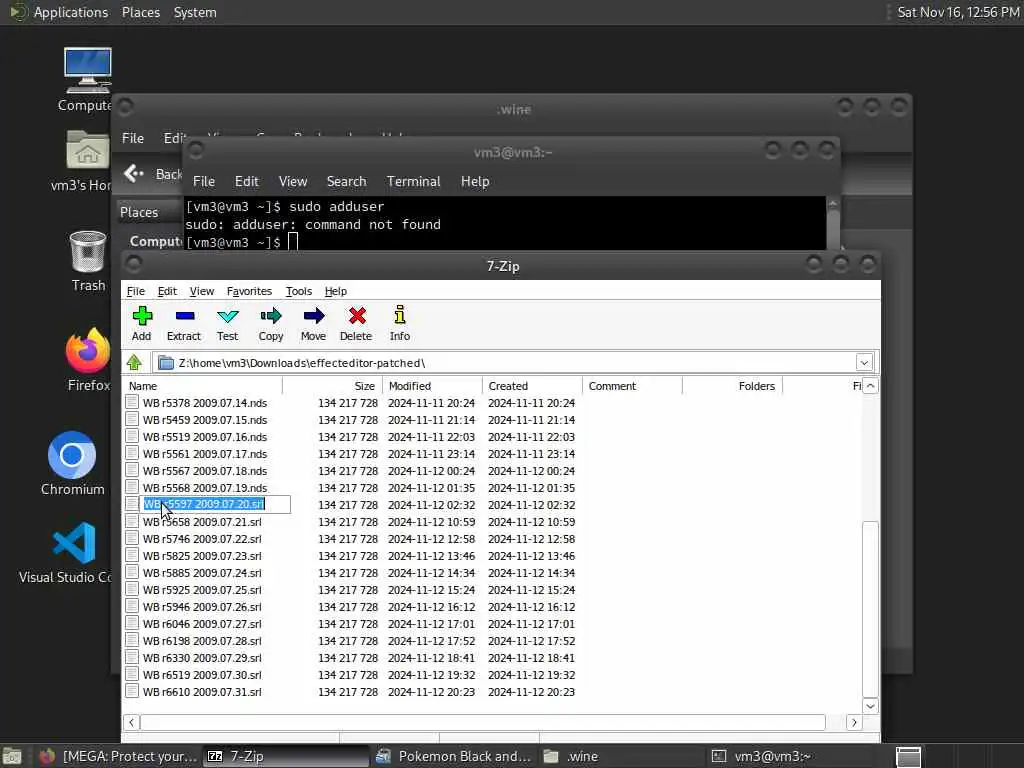Switch to vm3@vm3:~ taskbar item
Image resolution: width=1024 pixels, height=768 pixels.
click(789, 756)
